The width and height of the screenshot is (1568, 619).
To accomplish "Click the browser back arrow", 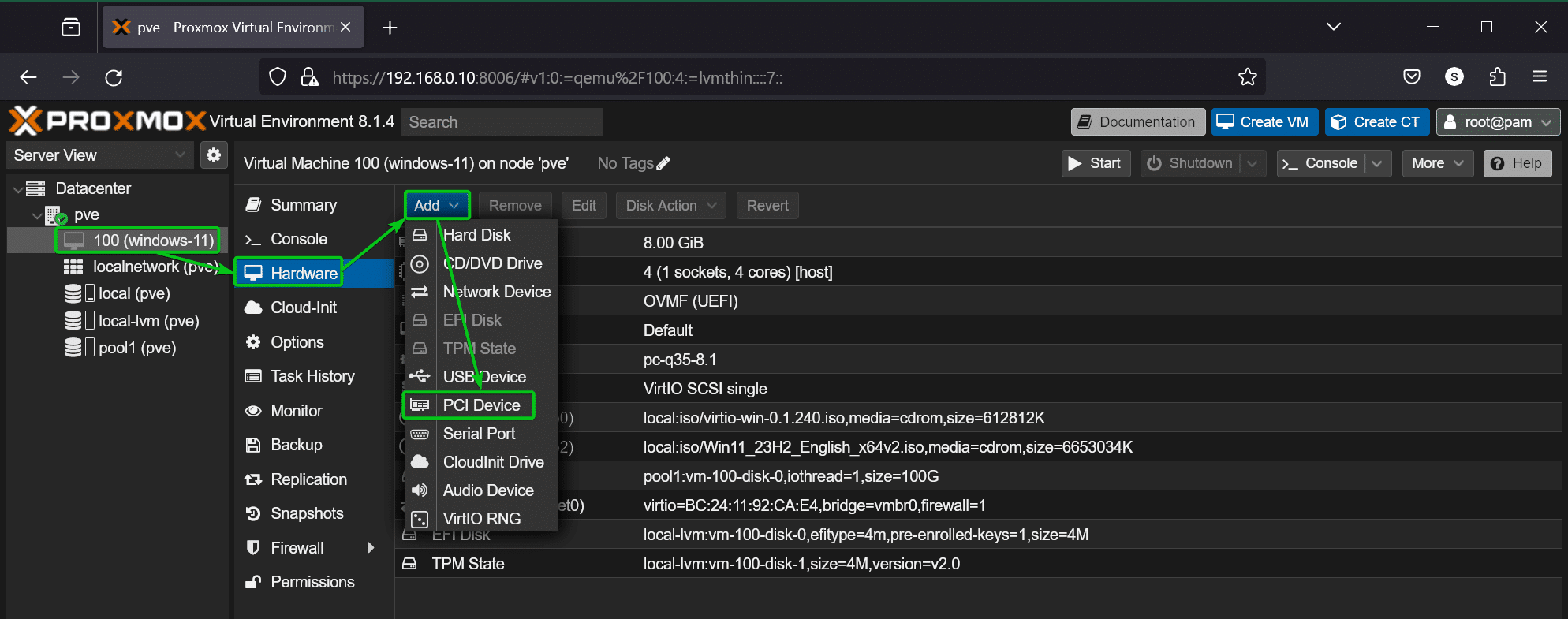I will tap(28, 77).
